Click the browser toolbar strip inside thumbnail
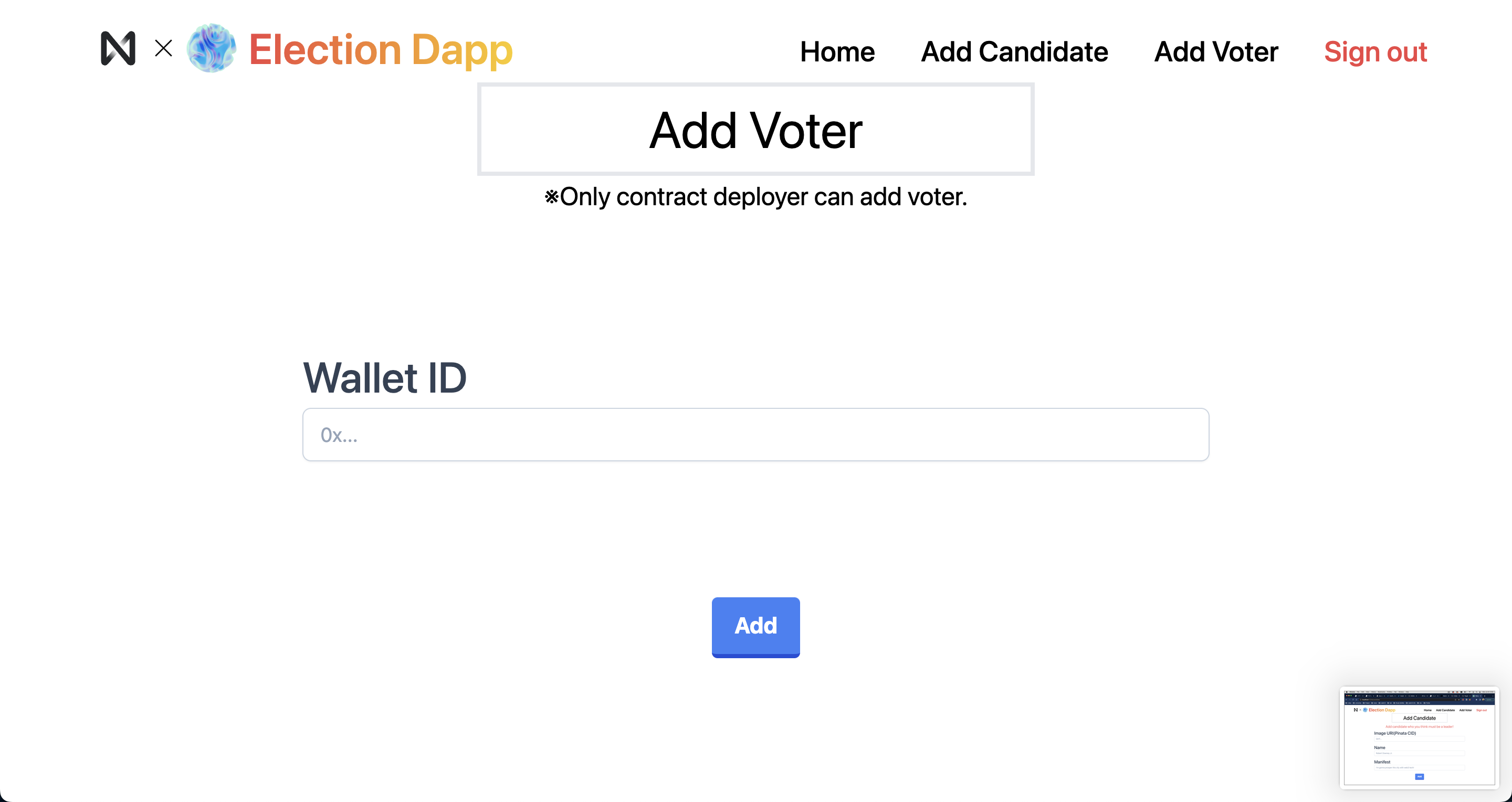 [1419, 697]
